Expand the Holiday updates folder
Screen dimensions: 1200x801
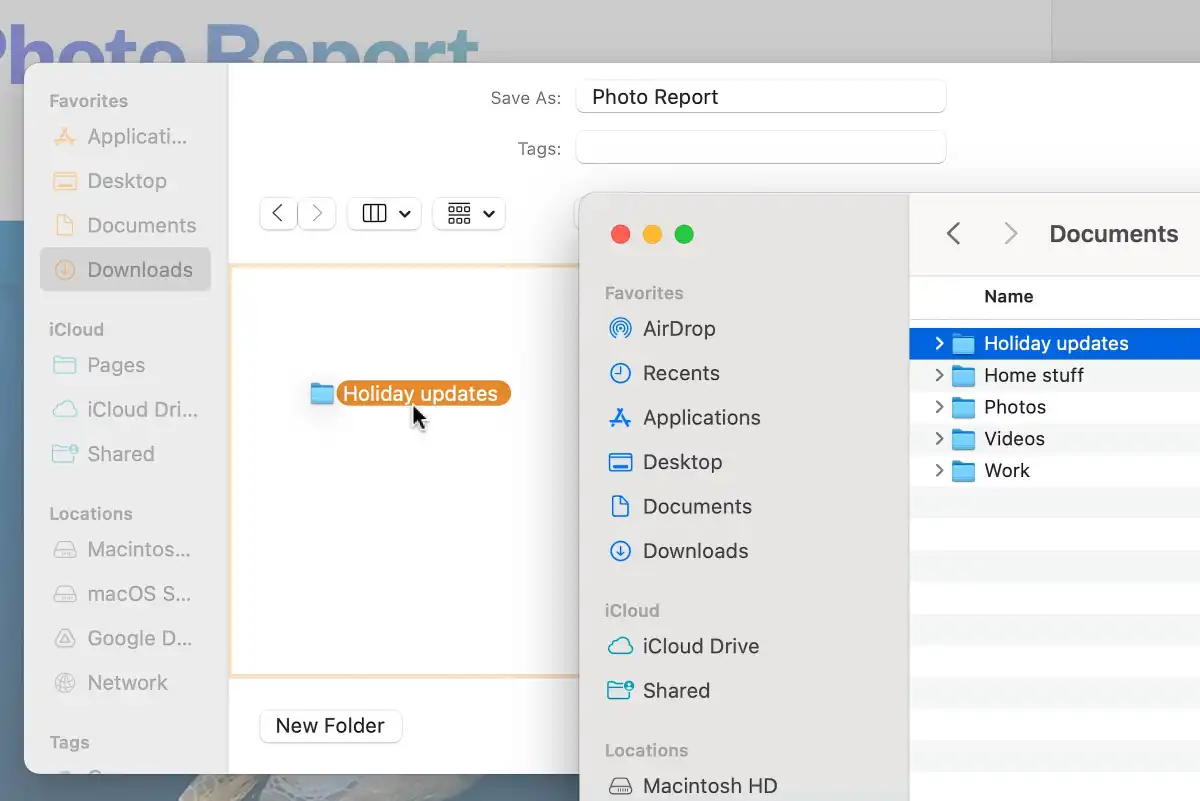point(938,343)
